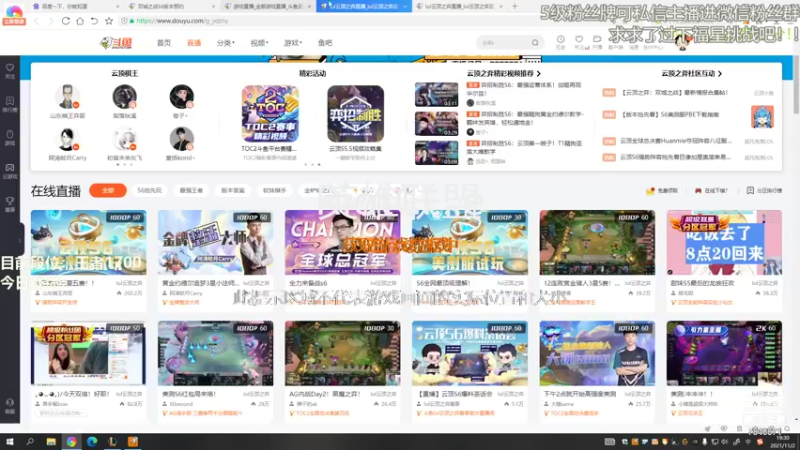Open the 美测服试玩 stream thumbnail
The width and height of the screenshot is (800, 450).
click(470, 242)
